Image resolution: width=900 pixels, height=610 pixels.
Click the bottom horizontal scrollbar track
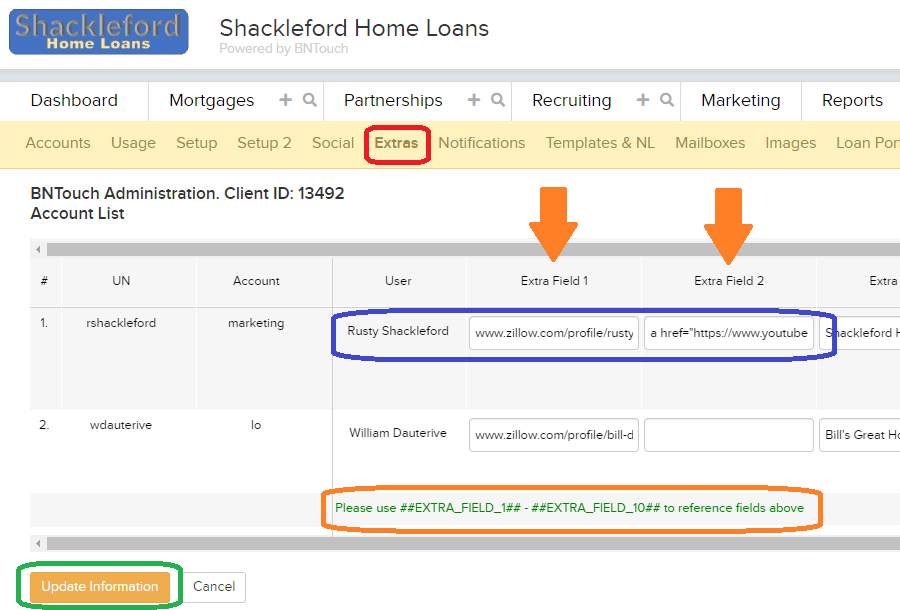click(474, 543)
